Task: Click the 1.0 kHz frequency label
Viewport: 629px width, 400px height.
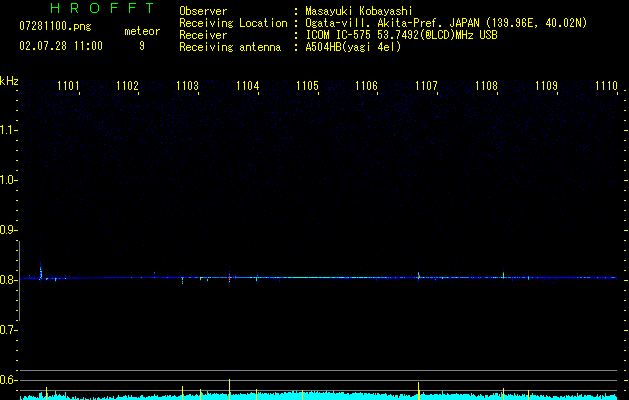Action: pyautogui.click(x=8, y=180)
